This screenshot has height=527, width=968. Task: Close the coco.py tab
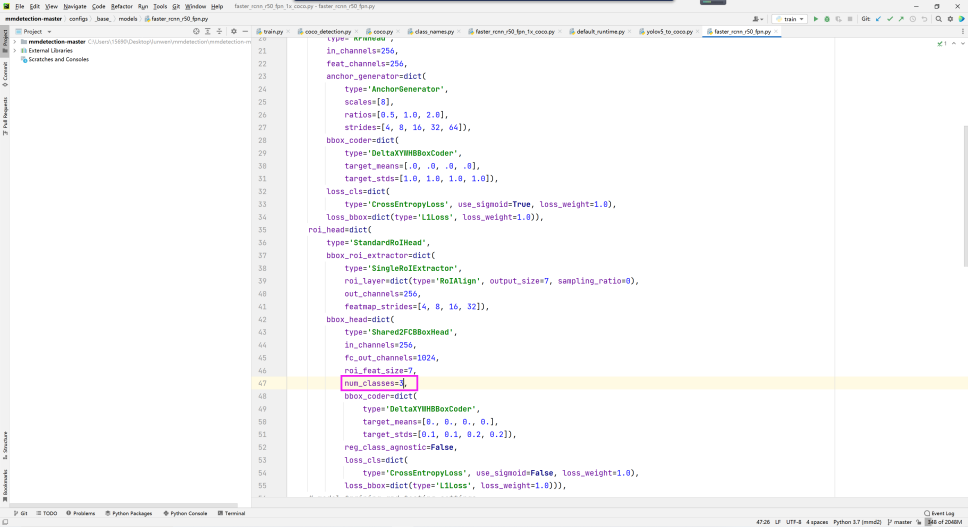398,31
